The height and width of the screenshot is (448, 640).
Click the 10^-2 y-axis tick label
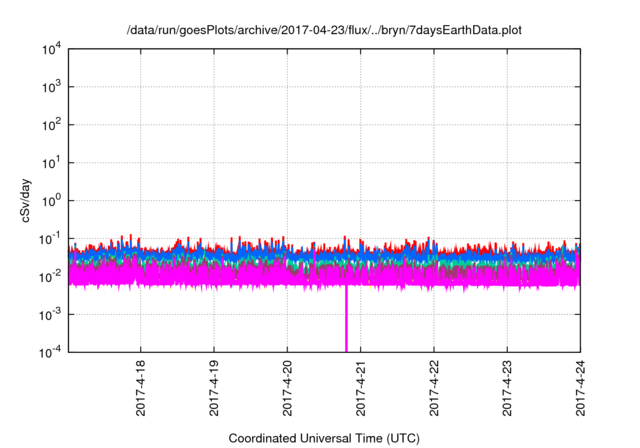pyautogui.click(x=50, y=277)
